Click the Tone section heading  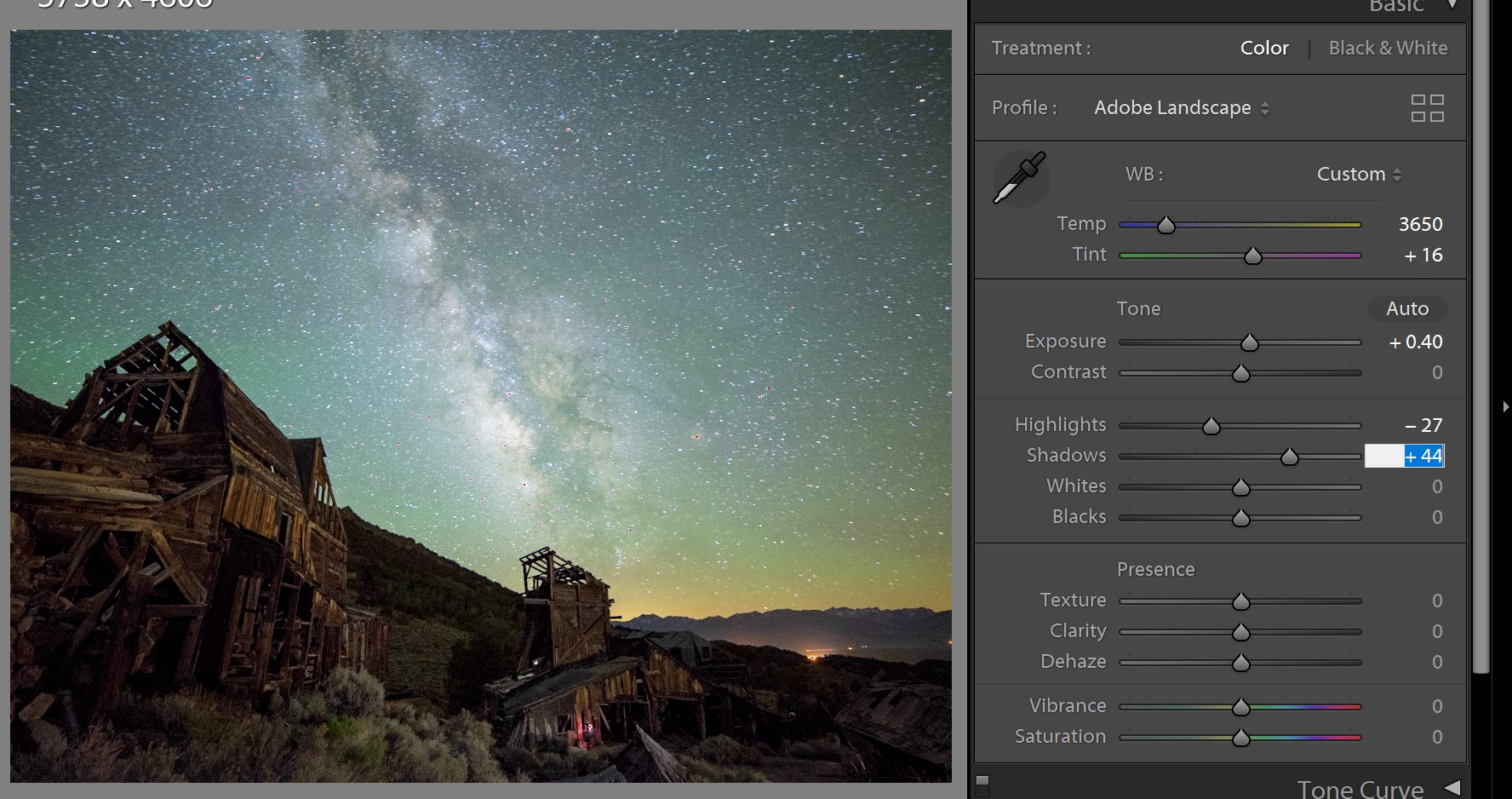(1138, 308)
